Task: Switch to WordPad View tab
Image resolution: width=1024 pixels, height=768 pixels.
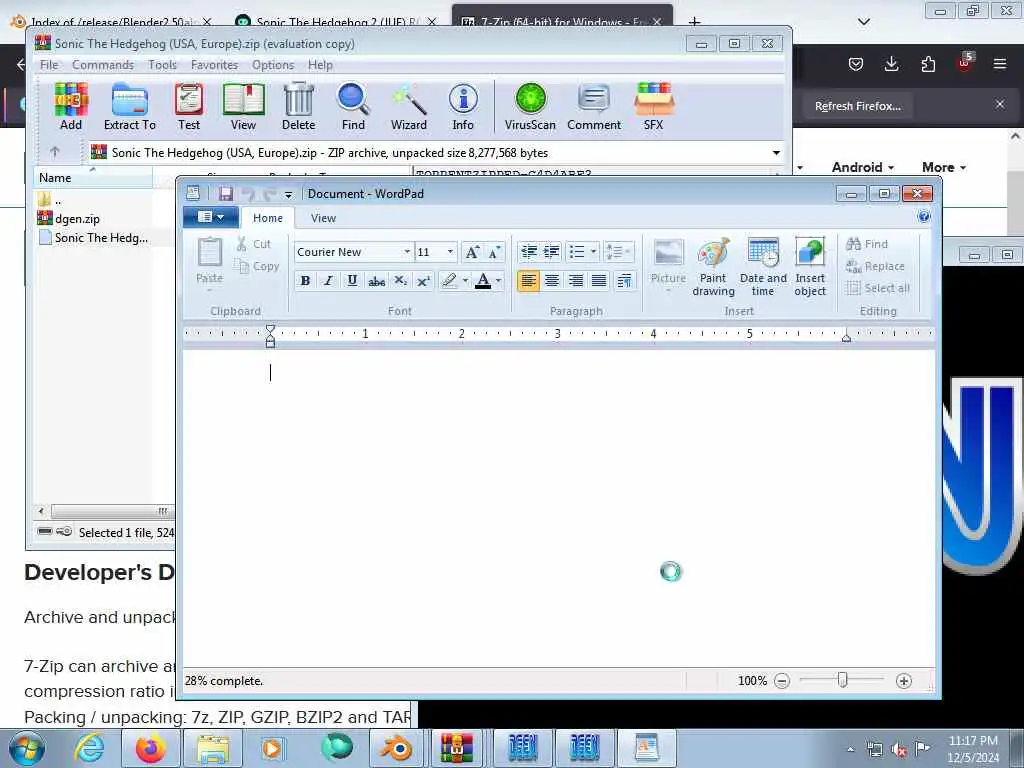Action: (323, 218)
